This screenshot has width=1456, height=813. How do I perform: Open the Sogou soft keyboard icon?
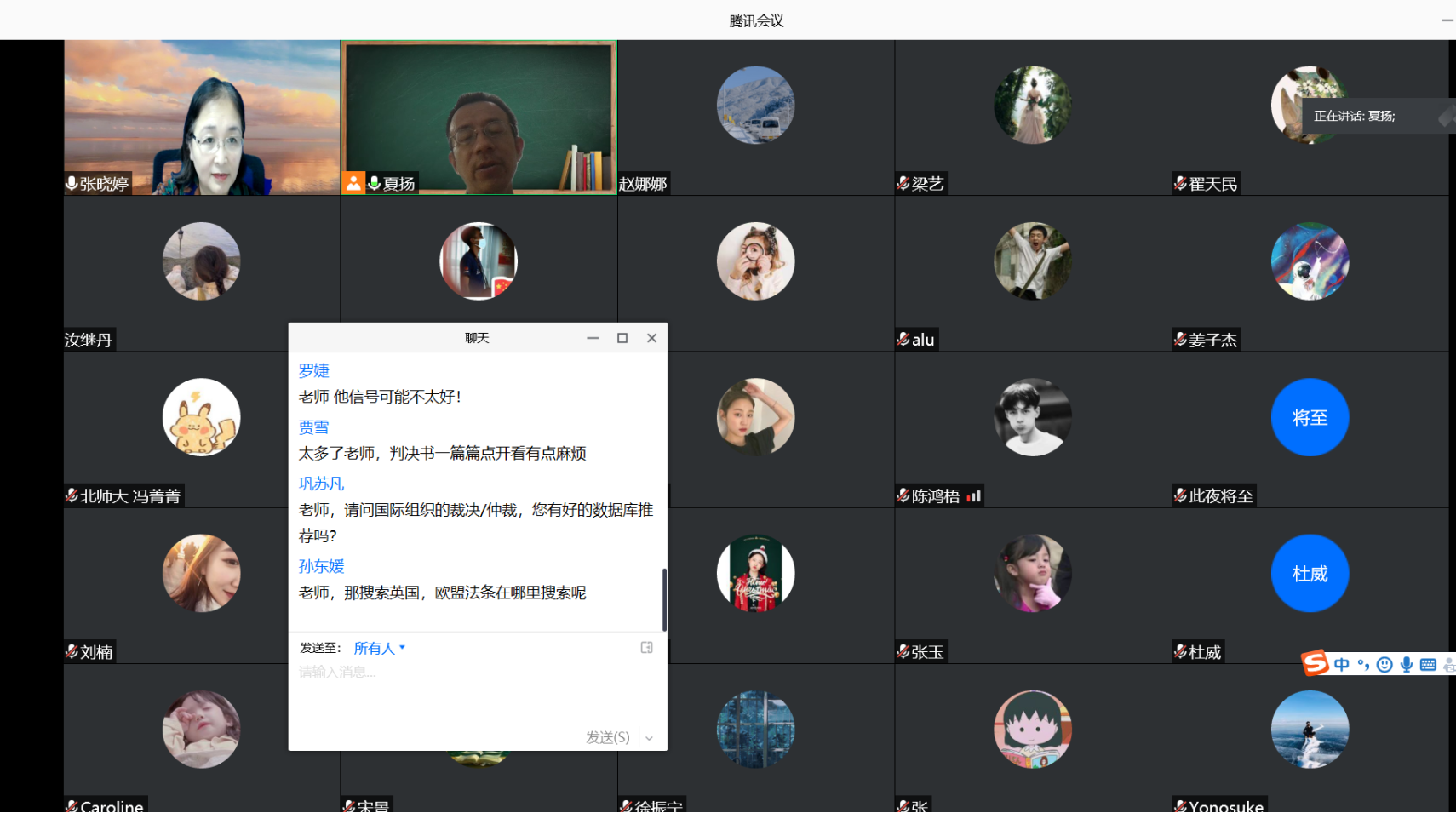(1428, 665)
